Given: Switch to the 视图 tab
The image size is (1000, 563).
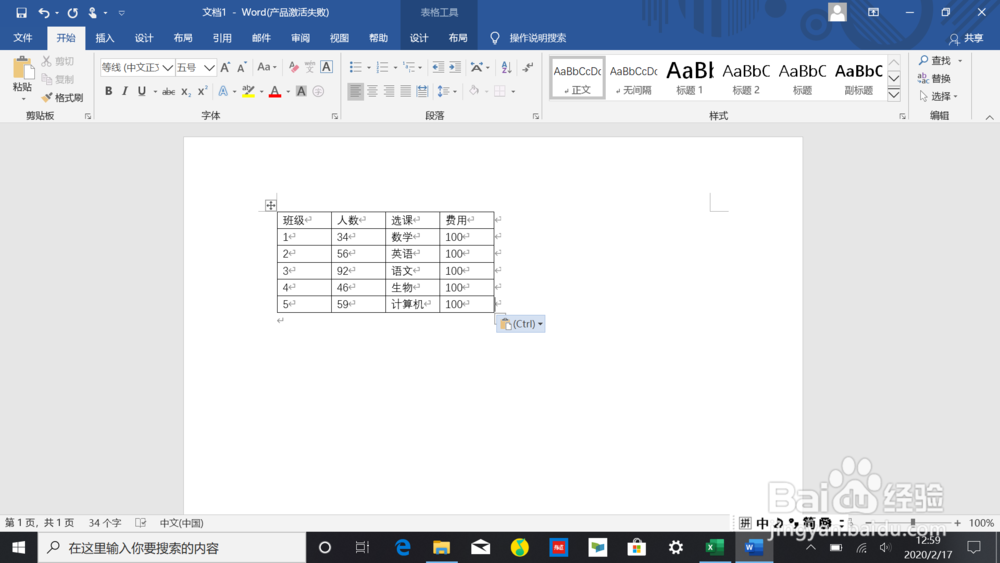Looking at the screenshot, I should click(339, 38).
